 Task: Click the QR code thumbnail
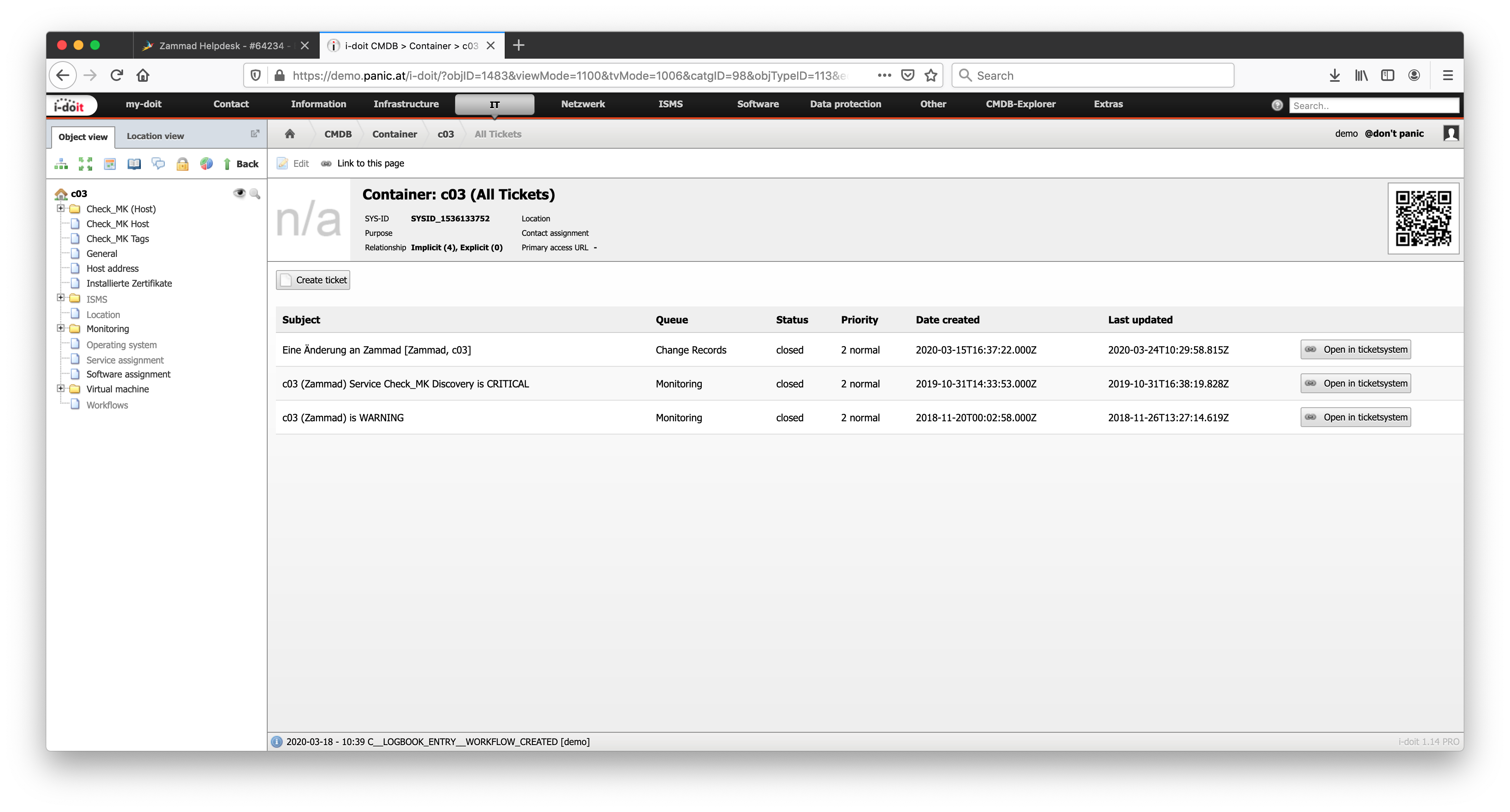1423,218
